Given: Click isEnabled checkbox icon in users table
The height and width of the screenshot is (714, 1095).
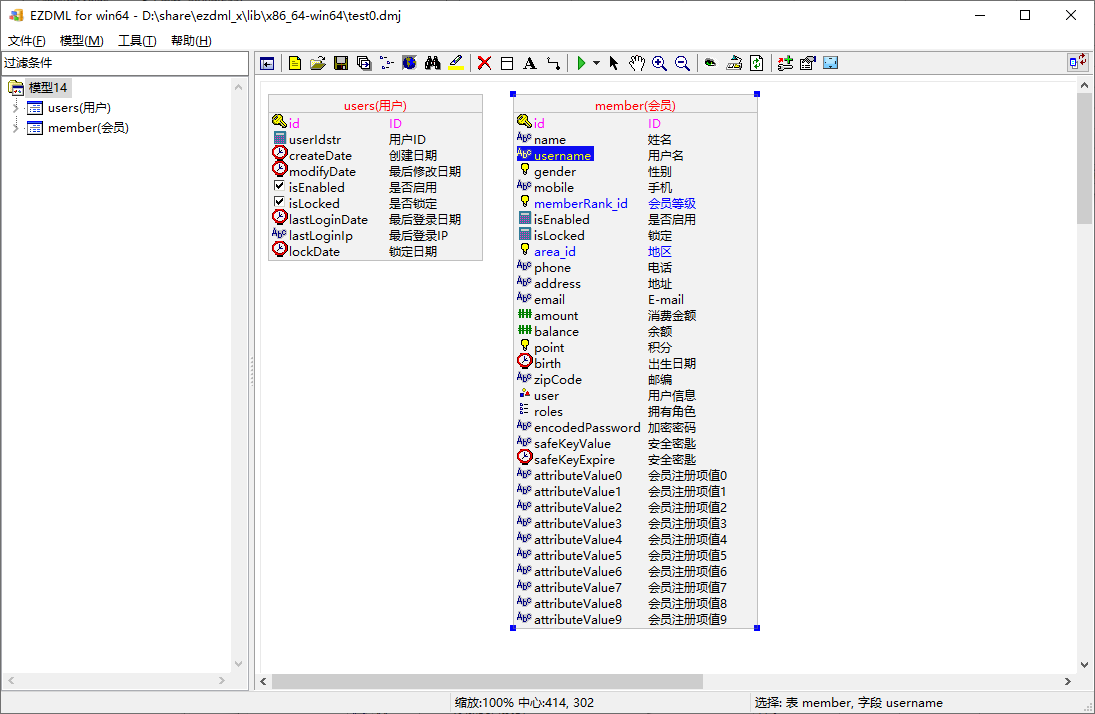Looking at the screenshot, I should 279,186.
